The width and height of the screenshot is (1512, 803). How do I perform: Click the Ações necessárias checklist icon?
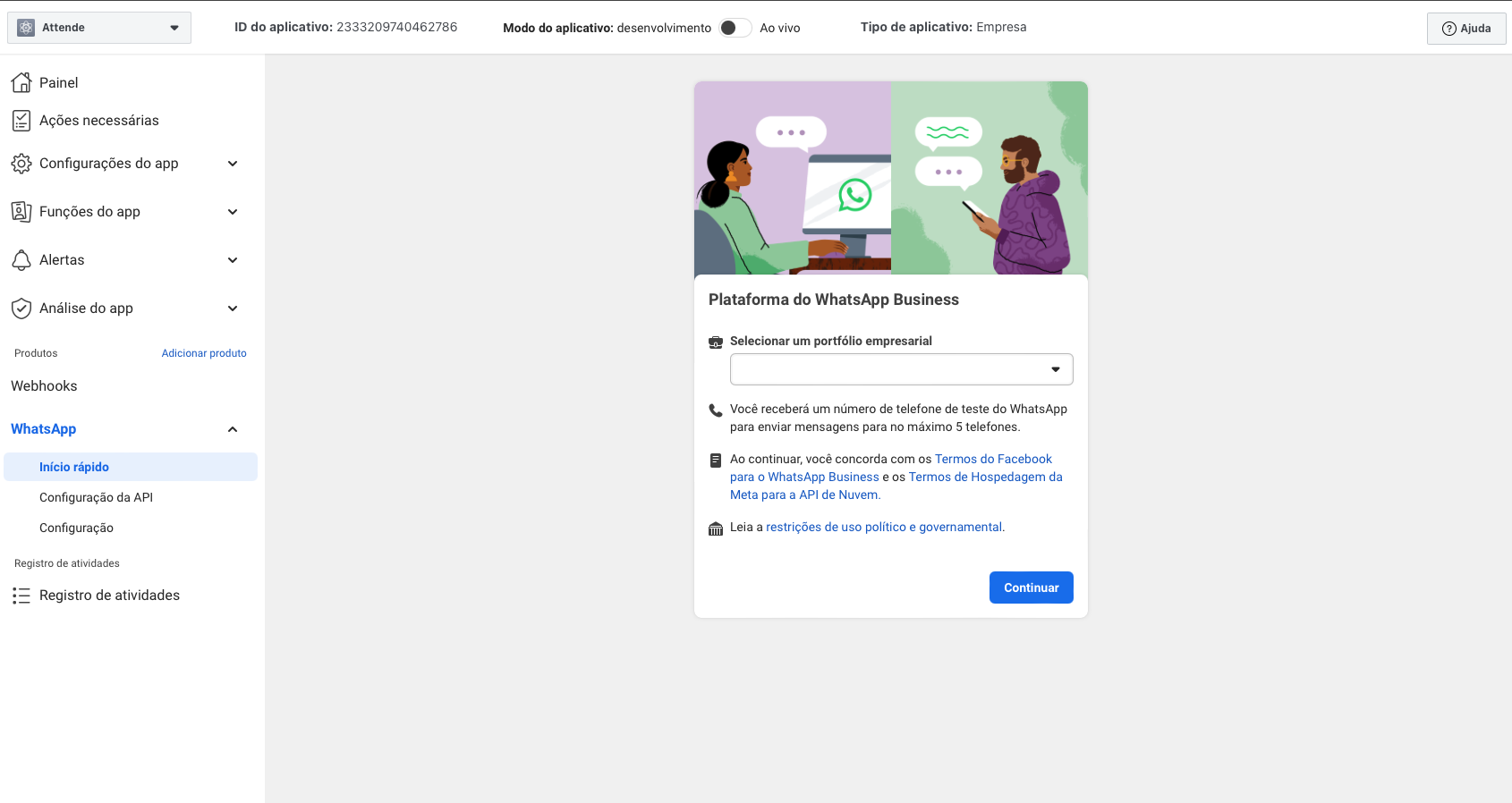tap(21, 120)
